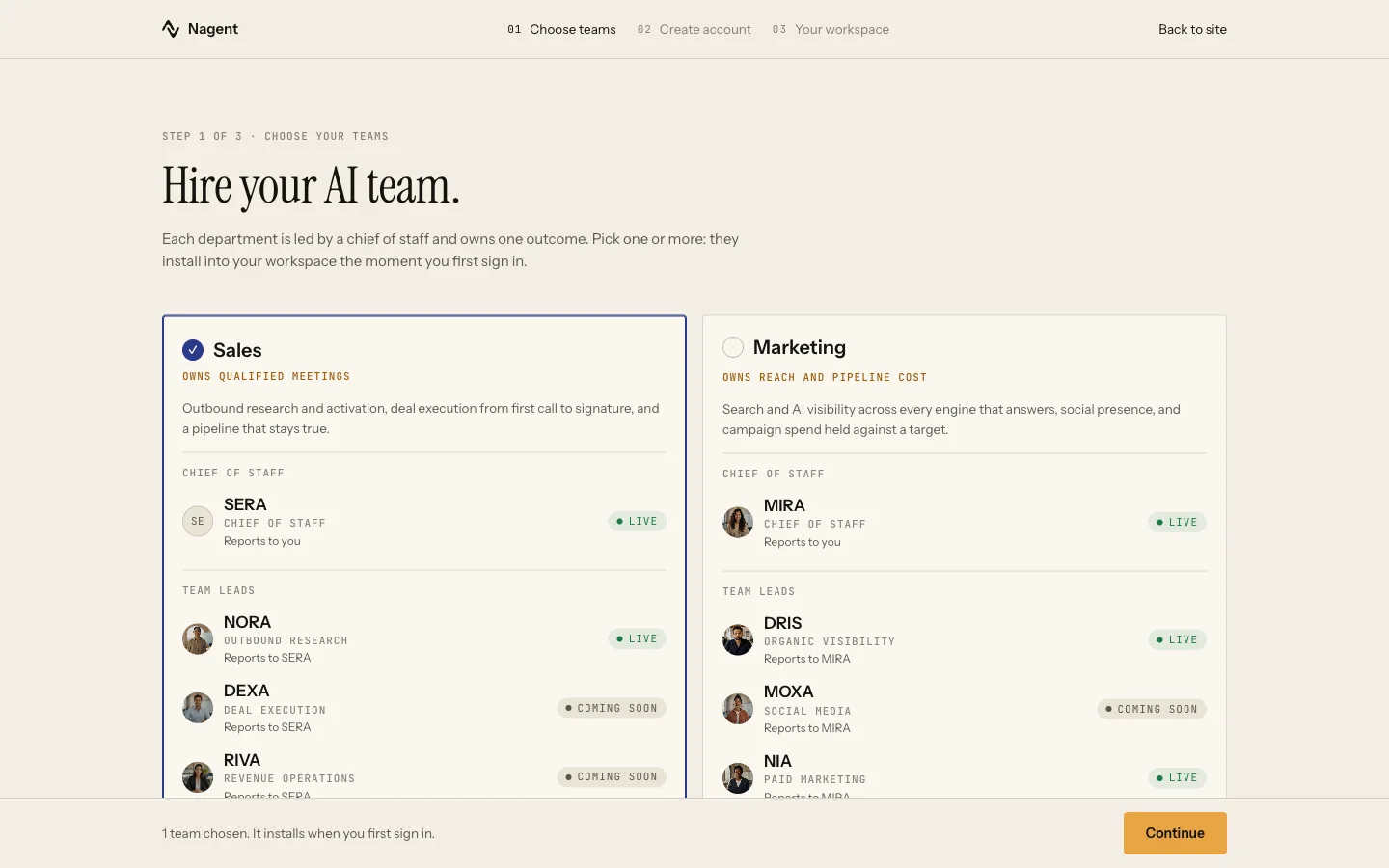Image resolution: width=1389 pixels, height=868 pixels.
Task: Click the Marketing card title
Action: point(800,347)
